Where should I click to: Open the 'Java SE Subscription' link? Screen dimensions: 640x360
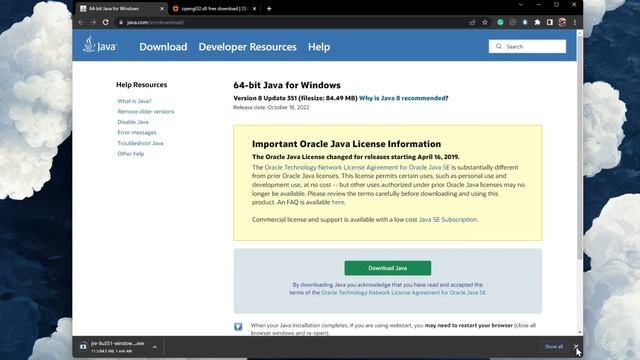[448, 220]
